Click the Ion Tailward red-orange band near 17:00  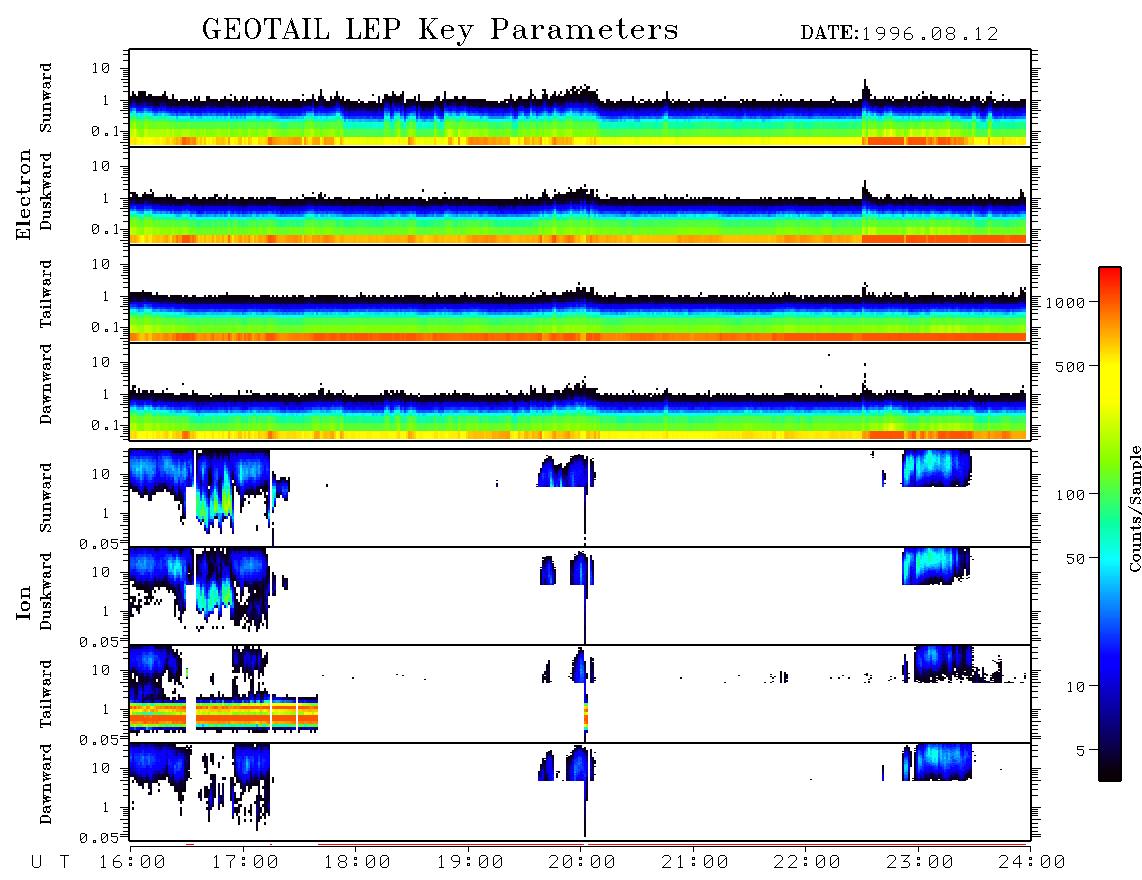(x=233, y=714)
